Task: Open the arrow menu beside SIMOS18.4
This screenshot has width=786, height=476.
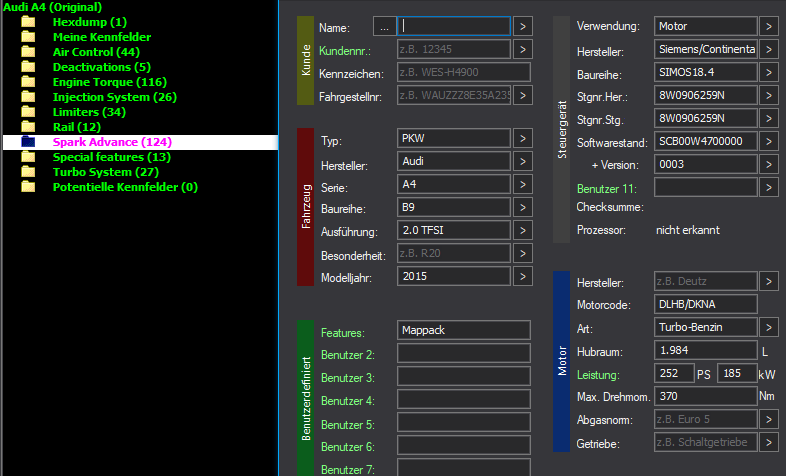Action: click(x=769, y=73)
